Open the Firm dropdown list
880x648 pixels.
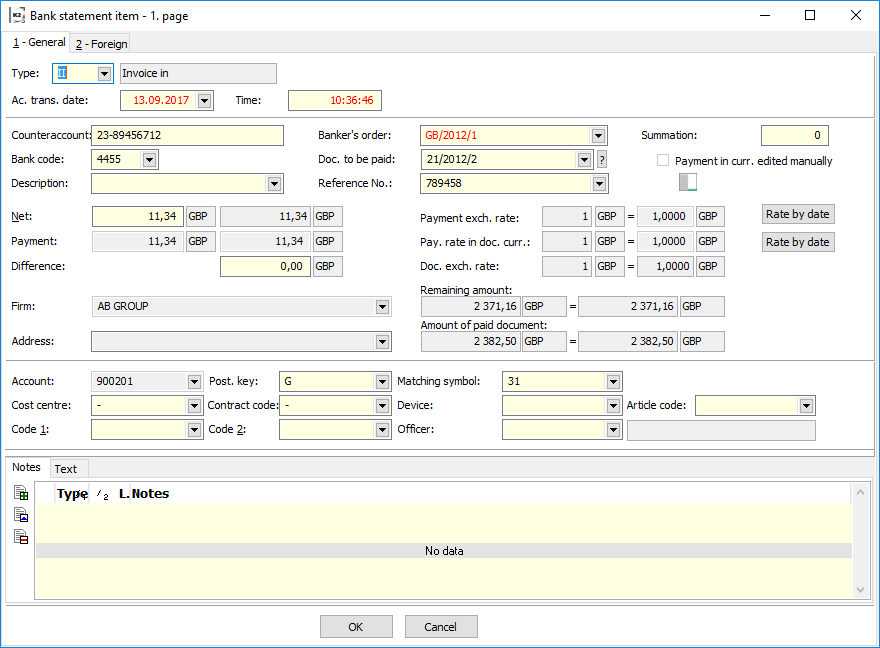click(x=382, y=307)
